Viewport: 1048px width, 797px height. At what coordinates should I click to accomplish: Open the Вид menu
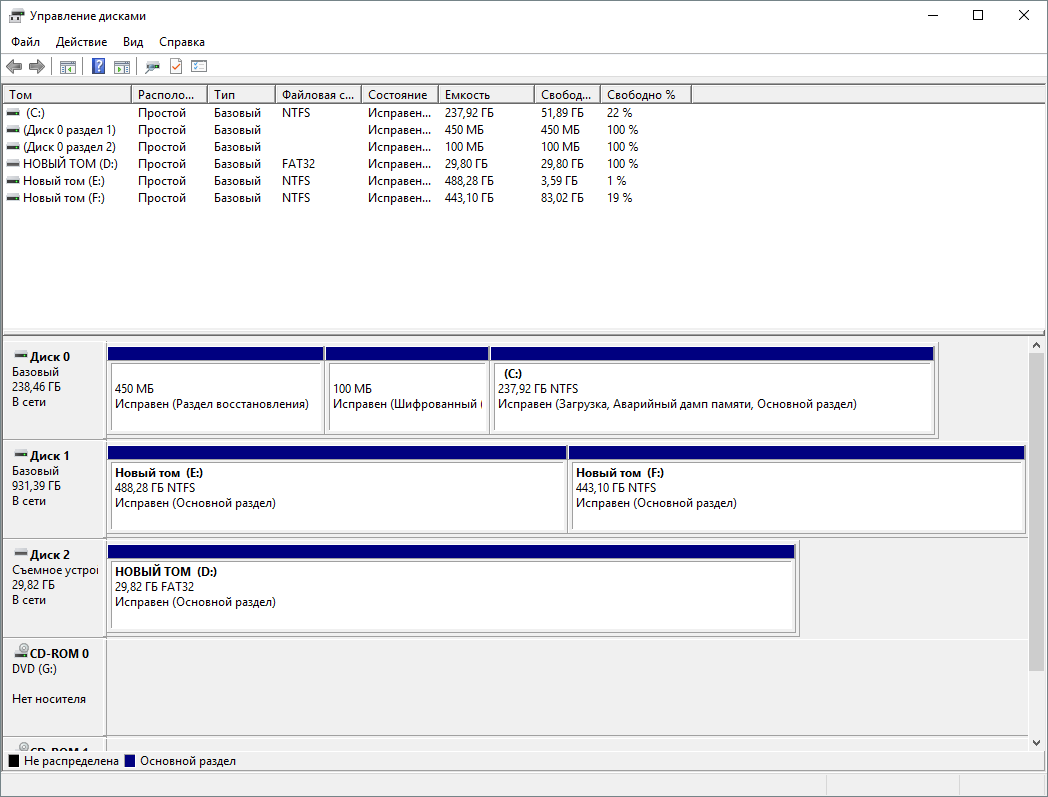point(133,42)
